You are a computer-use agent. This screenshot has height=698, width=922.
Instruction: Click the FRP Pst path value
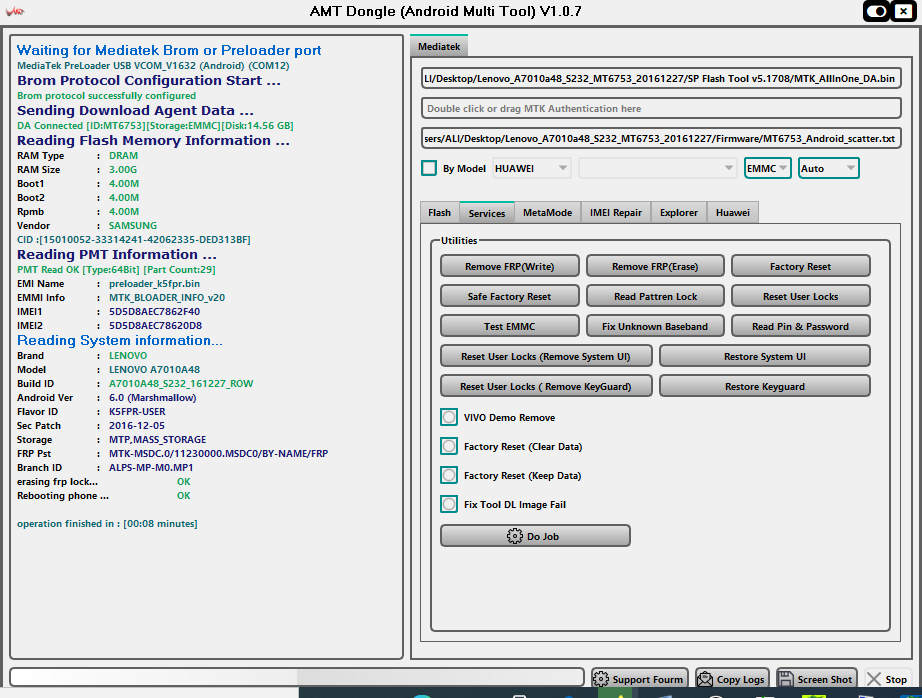219,454
